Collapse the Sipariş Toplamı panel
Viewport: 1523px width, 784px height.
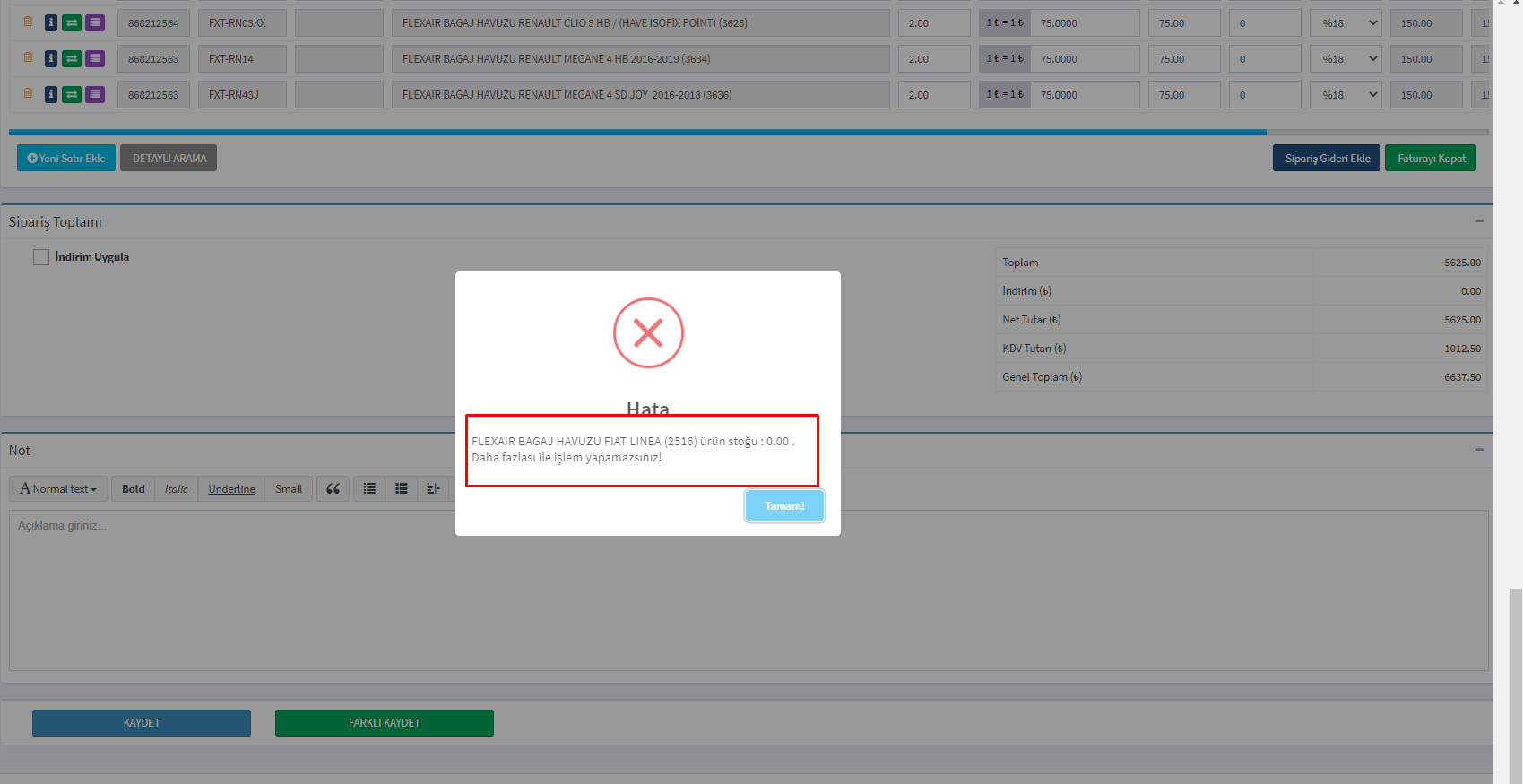1479,221
